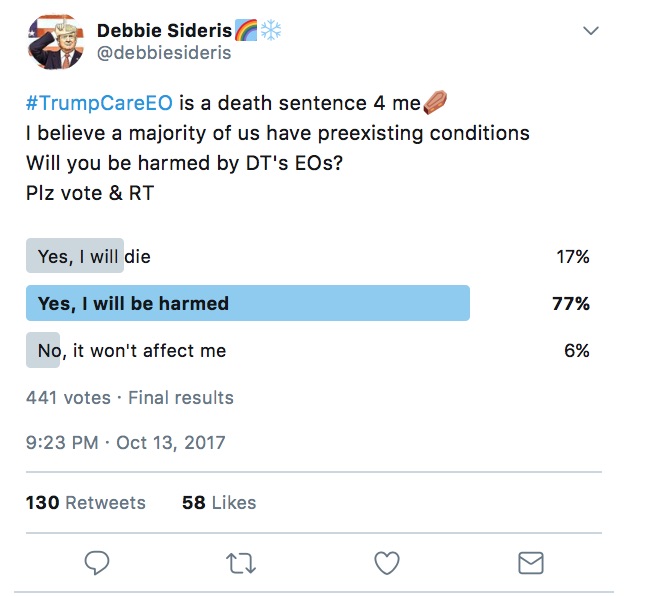Viewport: 650px width, 596px height.
Task: Select "No, it won't affect me" option
Action: click(x=132, y=350)
